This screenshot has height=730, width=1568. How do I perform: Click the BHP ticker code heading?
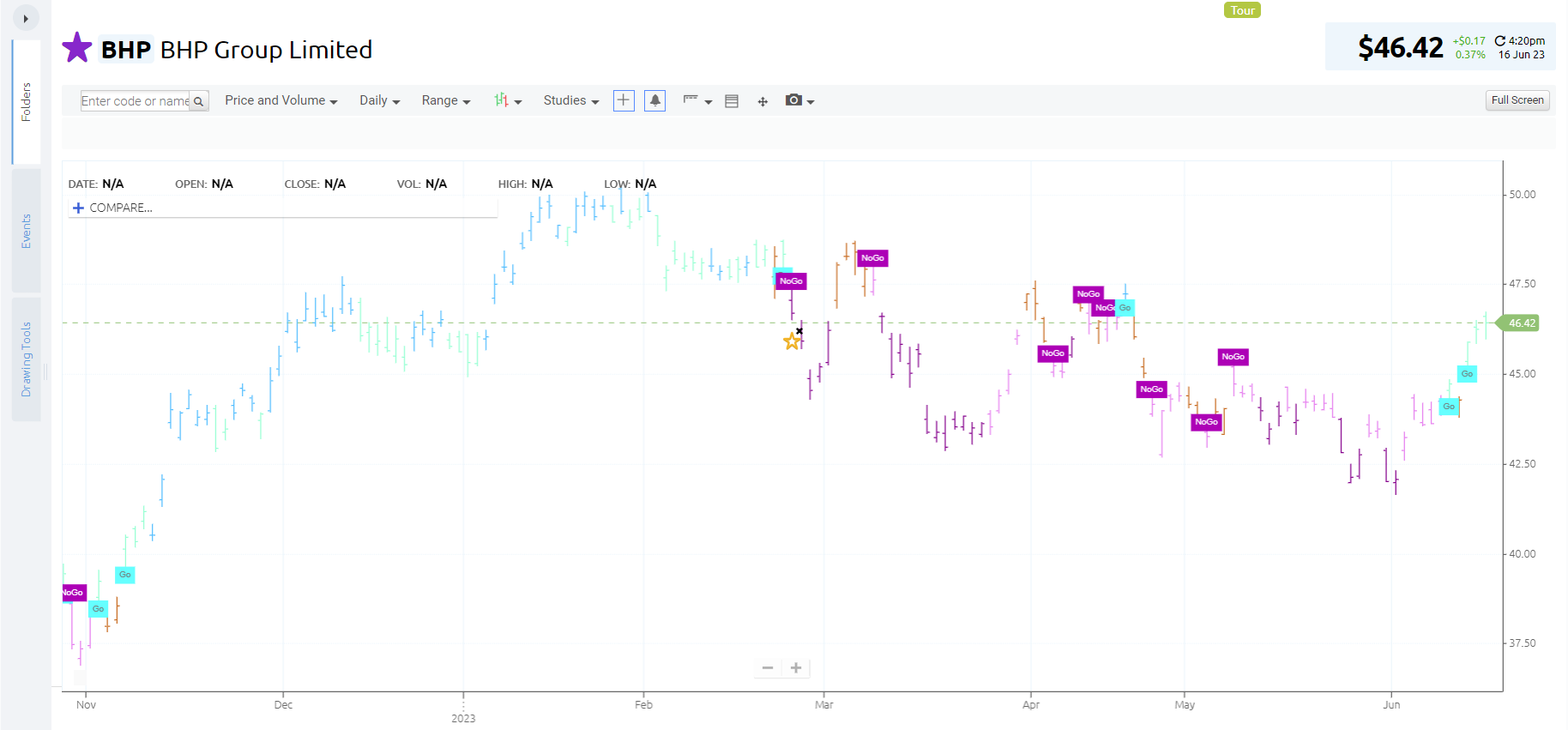click(x=126, y=50)
